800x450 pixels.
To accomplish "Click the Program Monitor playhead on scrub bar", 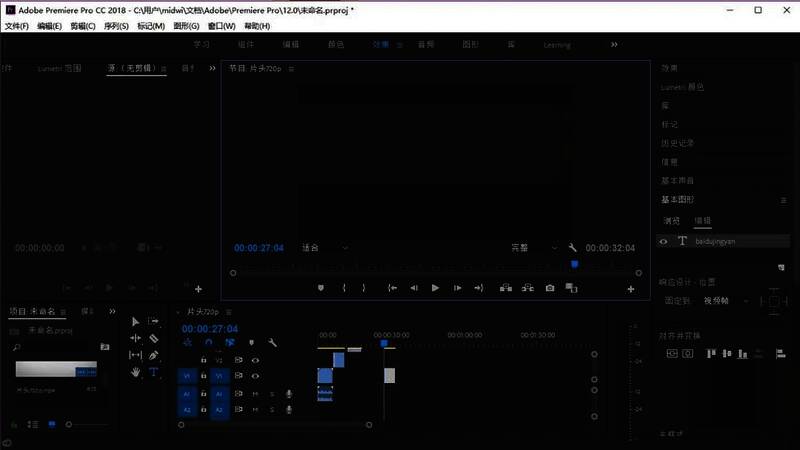I will (x=575, y=264).
